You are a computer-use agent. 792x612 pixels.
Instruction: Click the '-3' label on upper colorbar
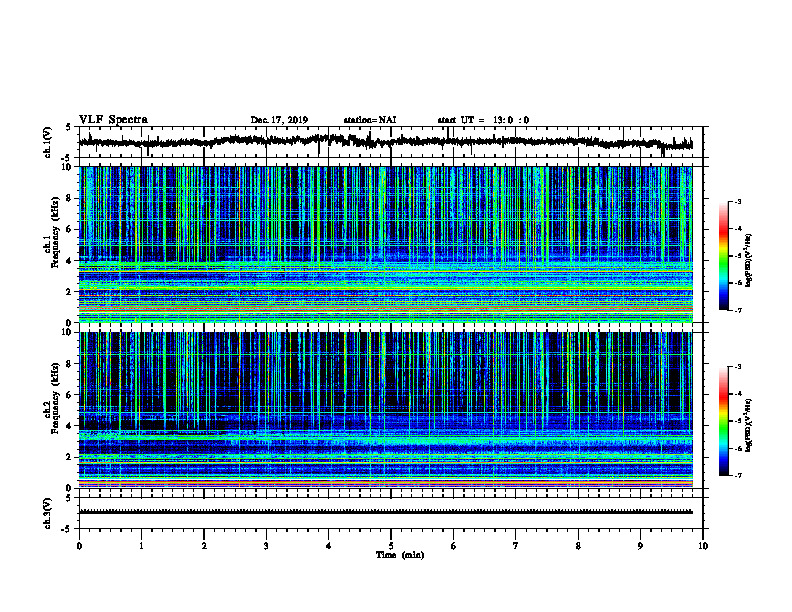[737, 201]
